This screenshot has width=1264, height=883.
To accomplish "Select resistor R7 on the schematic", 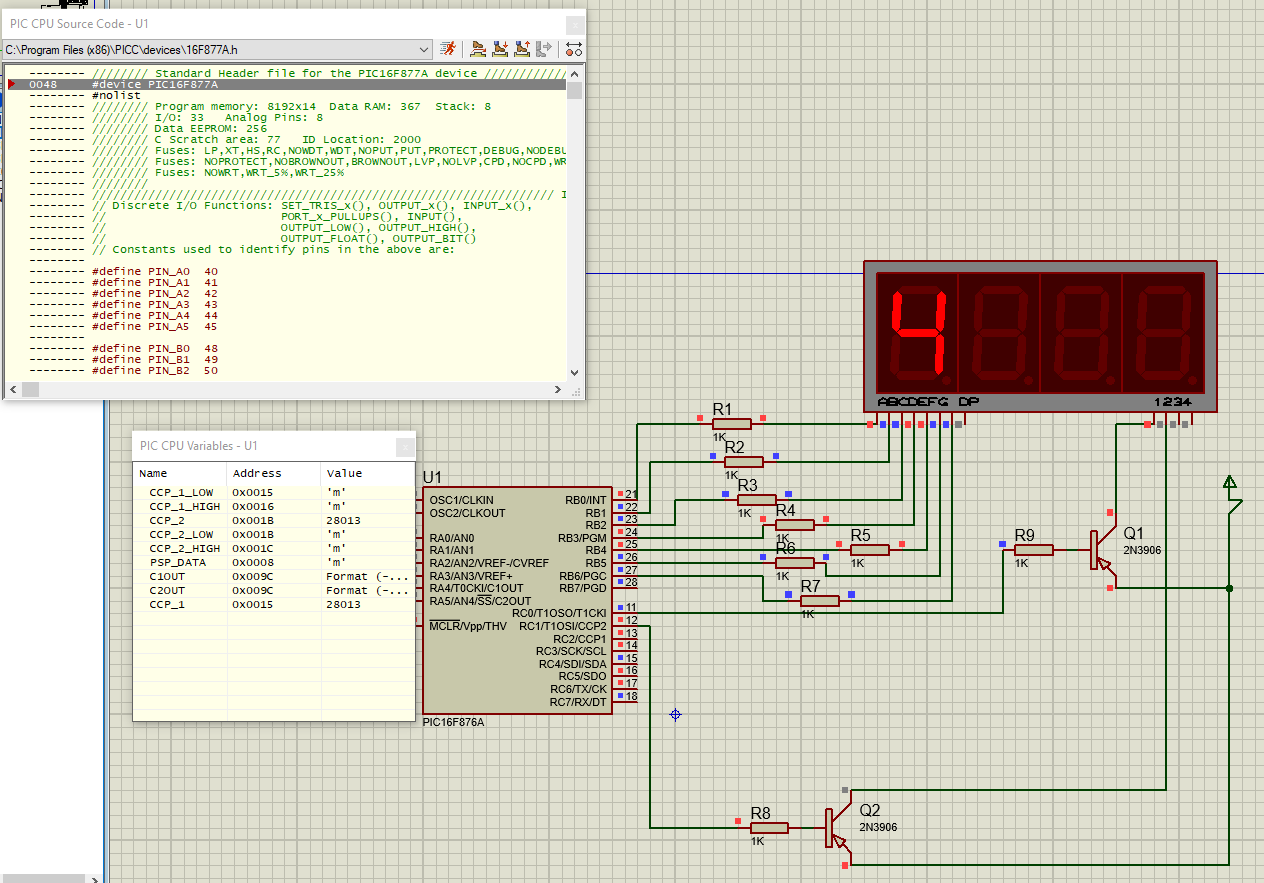I will [819, 600].
